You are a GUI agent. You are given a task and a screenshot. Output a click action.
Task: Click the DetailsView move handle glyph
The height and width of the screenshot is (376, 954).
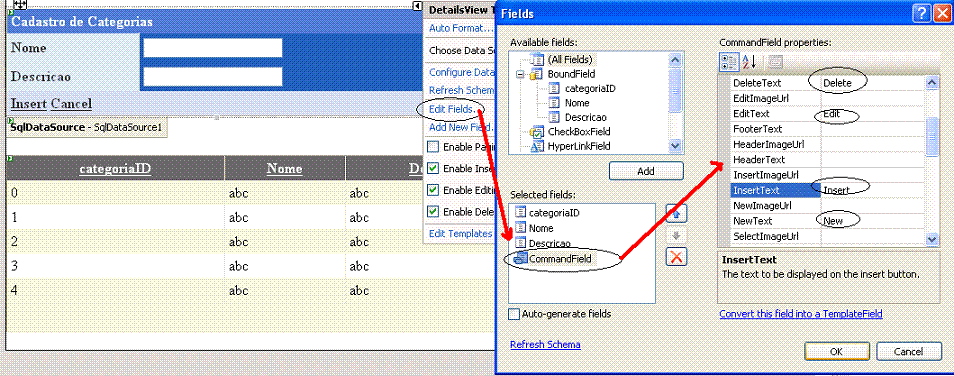[19, 4]
